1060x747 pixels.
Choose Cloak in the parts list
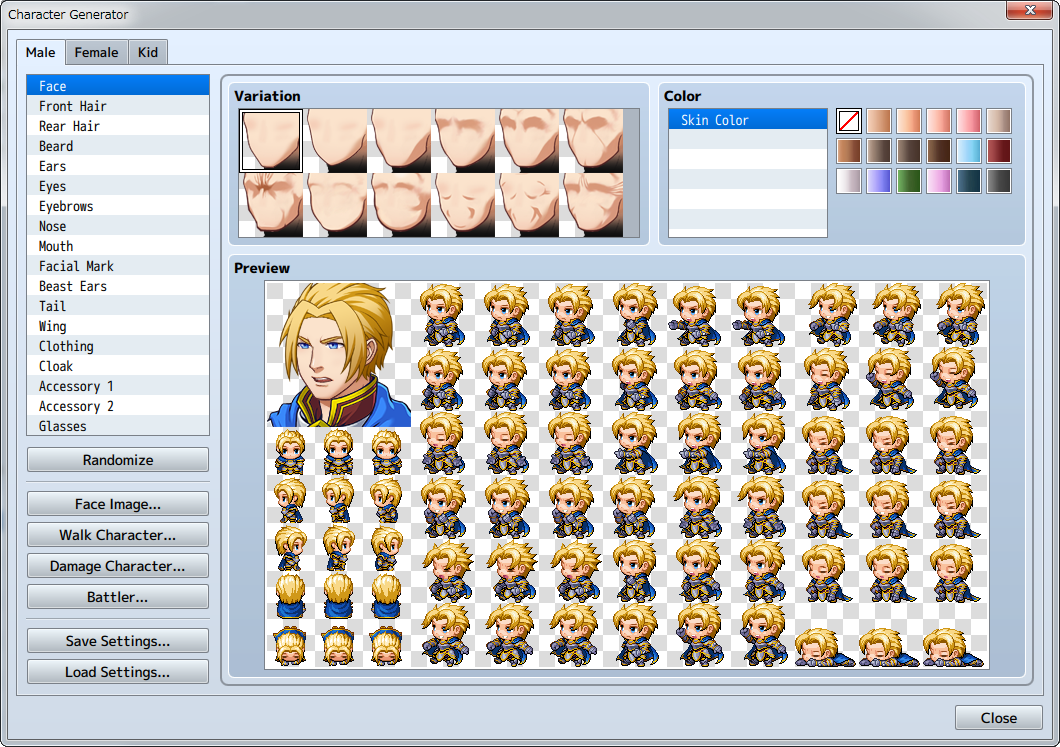118,366
